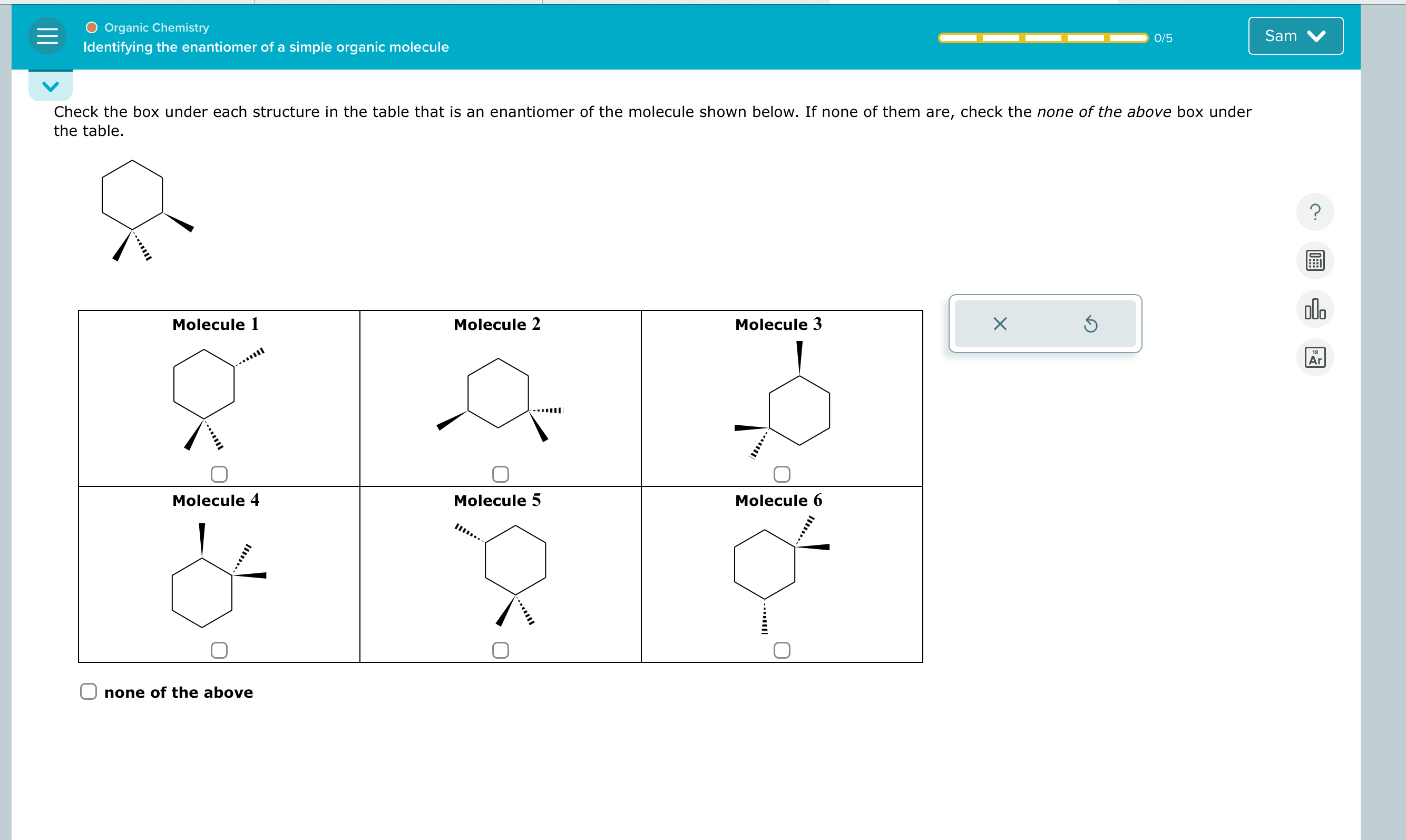Collapse the question panel chevron
Viewport: 1406px width, 840px height.
51,85
